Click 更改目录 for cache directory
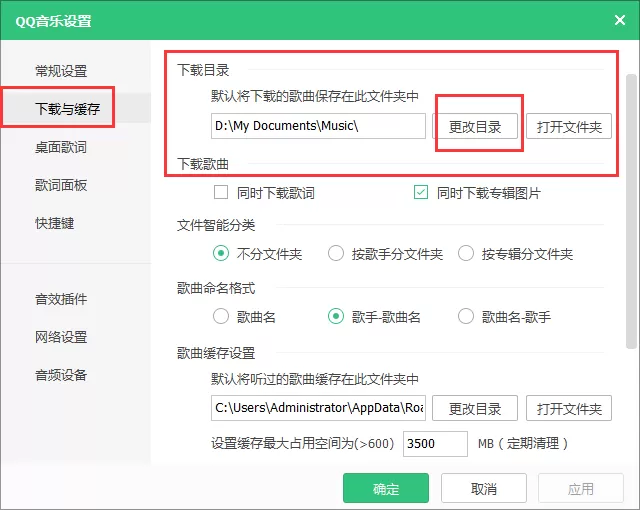Image resolution: width=640 pixels, height=510 pixels. click(x=475, y=408)
